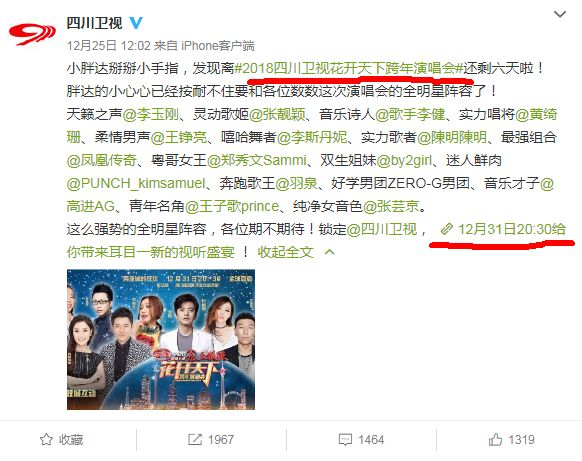Open mention @李玉刚
Screen dimensions: 582x461
pos(151,114)
